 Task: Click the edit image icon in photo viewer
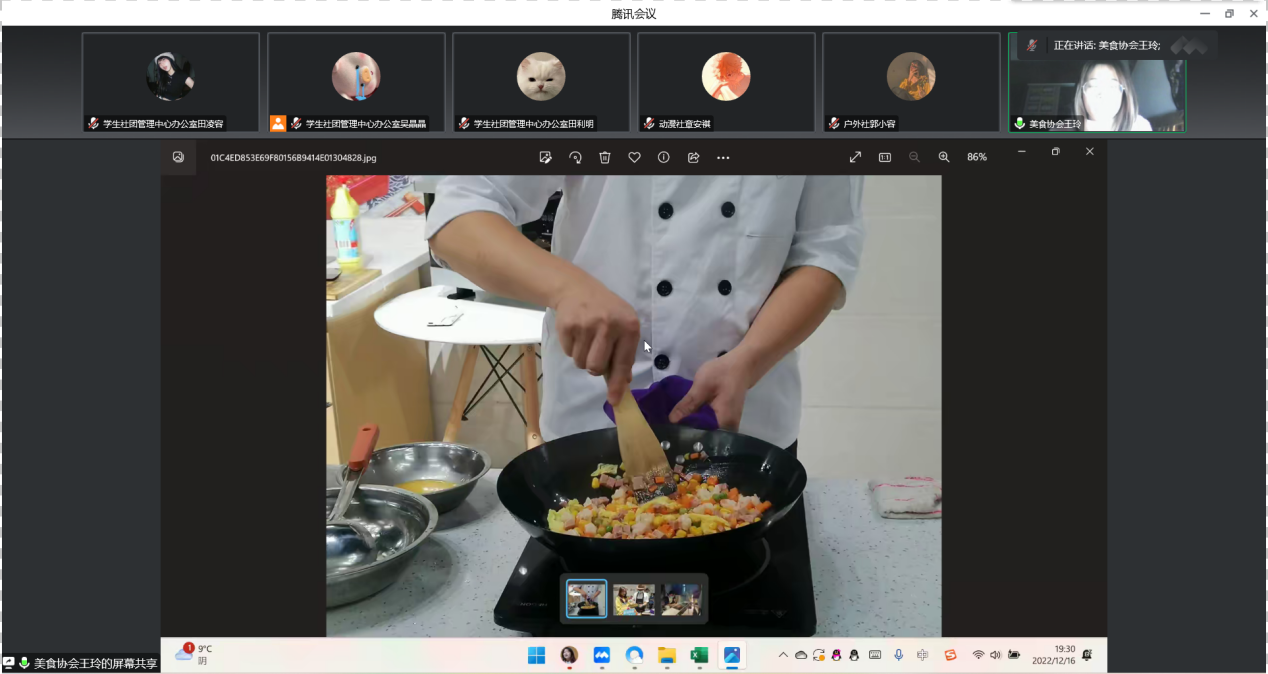coord(545,157)
